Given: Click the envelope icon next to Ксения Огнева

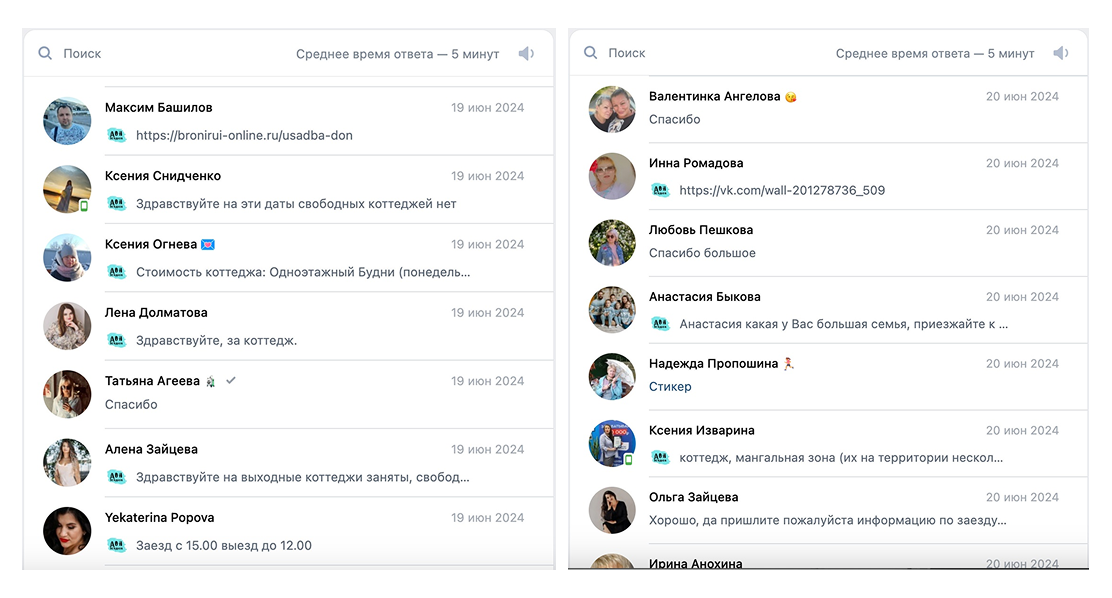Looking at the screenshot, I should coord(208,245).
